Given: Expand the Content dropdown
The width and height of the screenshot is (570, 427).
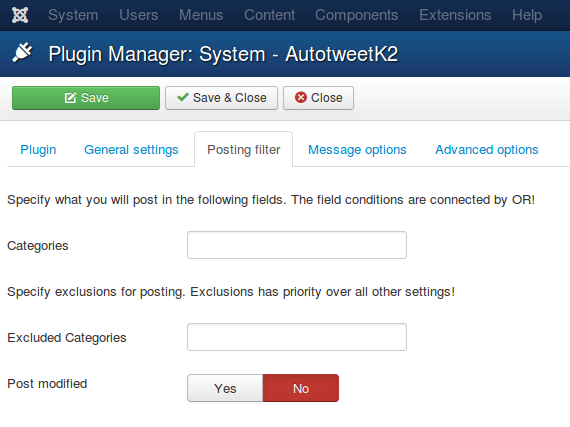Looking at the screenshot, I should (269, 15).
